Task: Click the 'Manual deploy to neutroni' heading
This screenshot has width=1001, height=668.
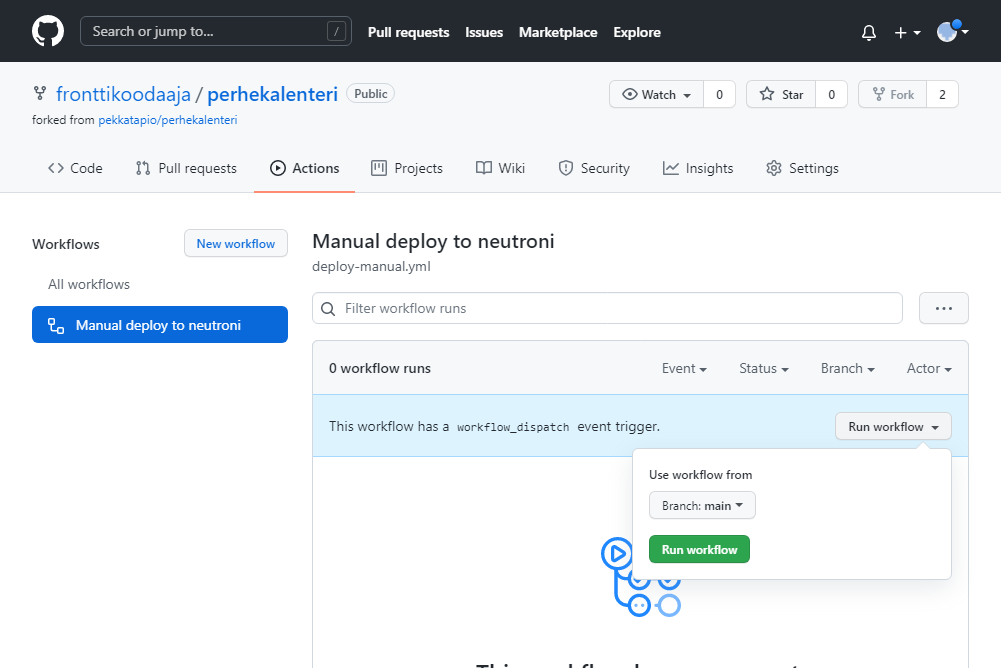Action: (x=433, y=242)
